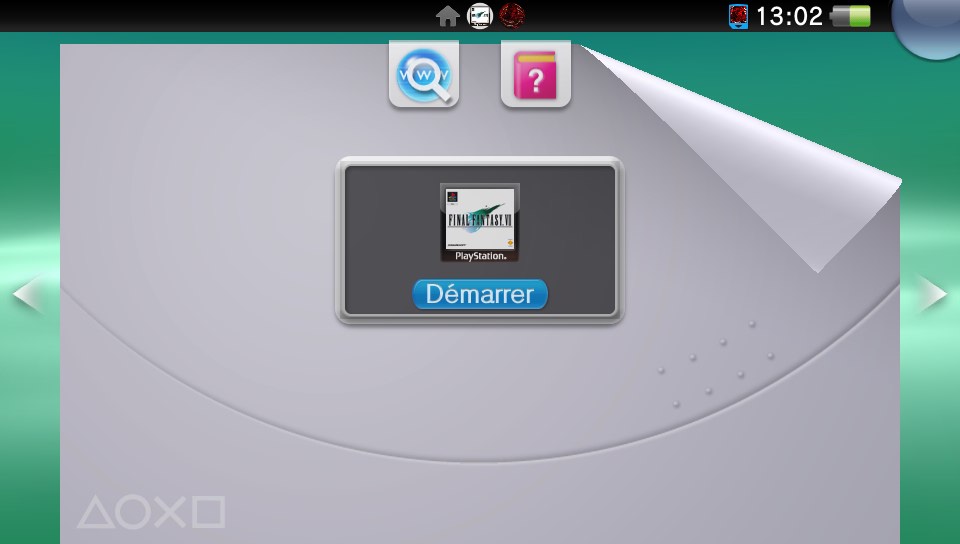
Task: Tap the home icon in the top bar
Action: click(448, 17)
